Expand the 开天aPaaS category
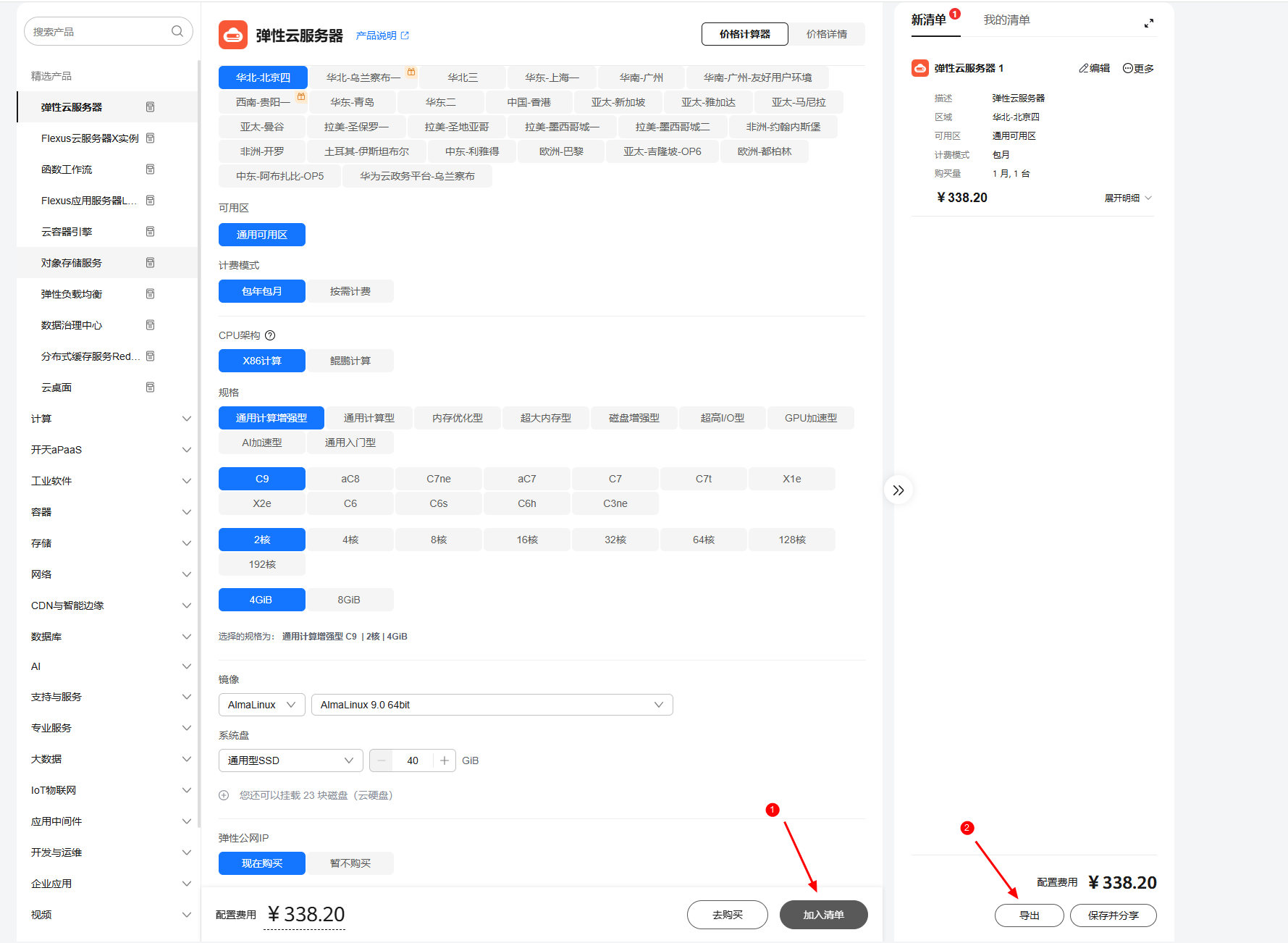 pos(186,450)
